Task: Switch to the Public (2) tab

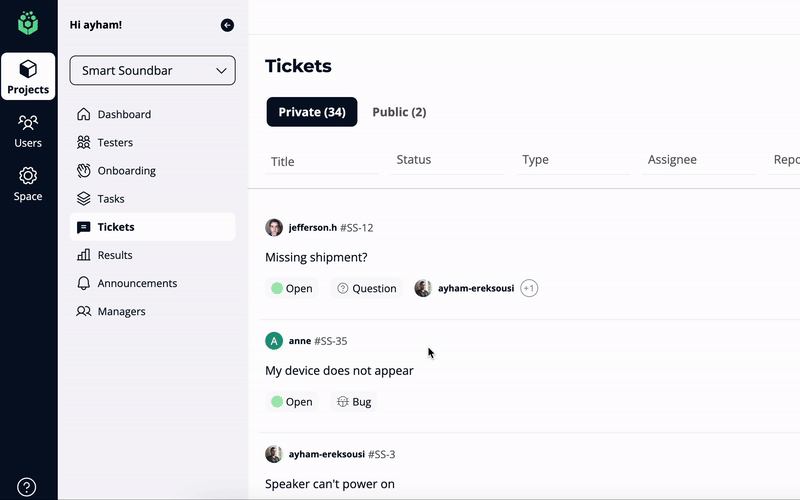Action: (x=399, y=112)
